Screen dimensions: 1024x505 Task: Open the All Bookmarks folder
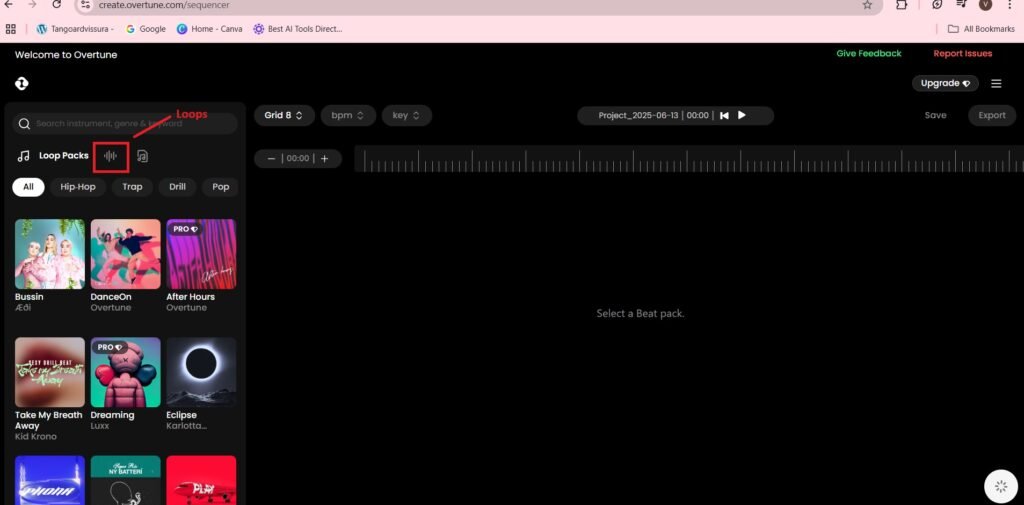pos(982,29)
